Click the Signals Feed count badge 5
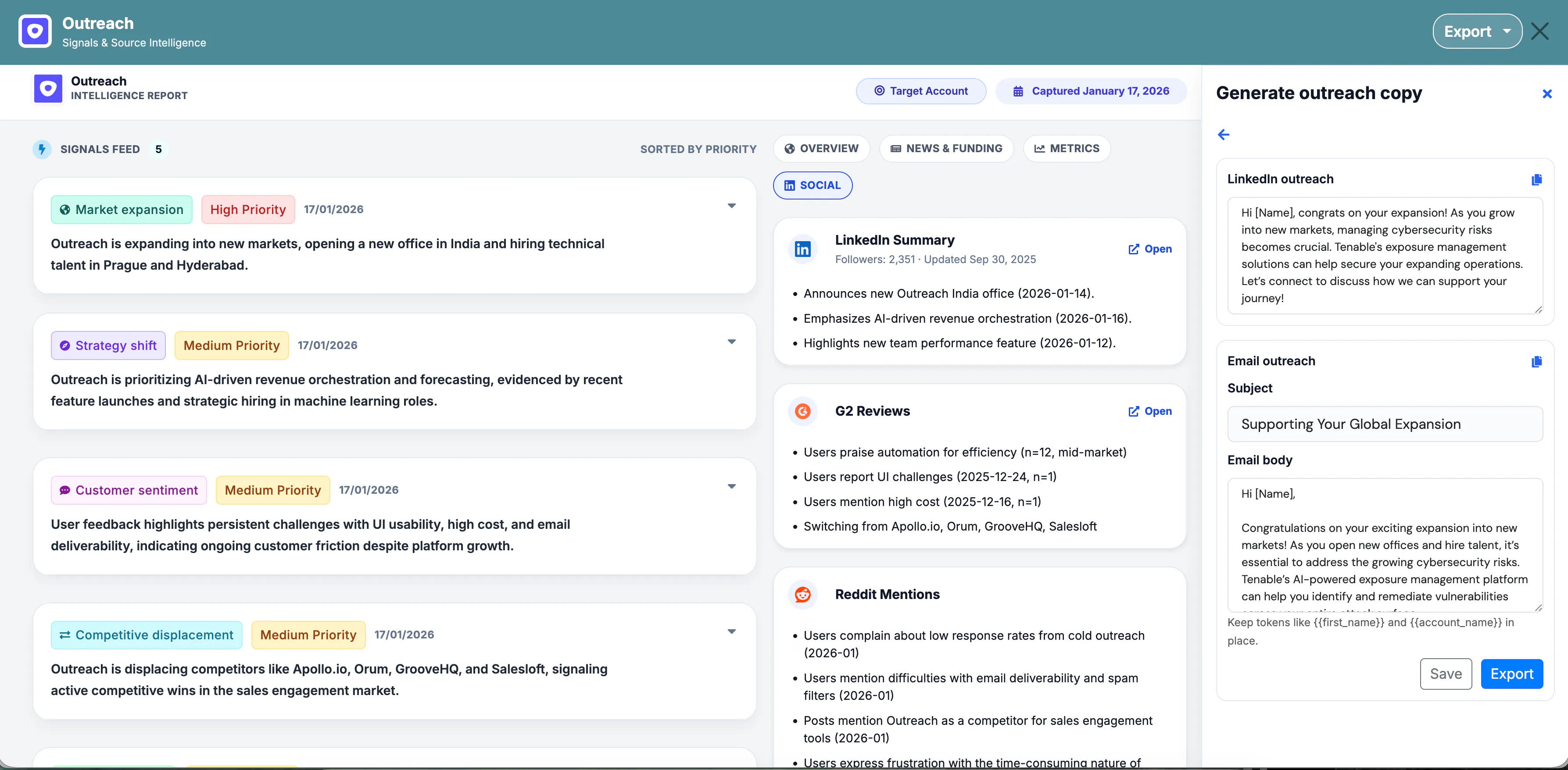Viewport: 1568px width, 770px height. pyautogui.click(x=158, y=149)
